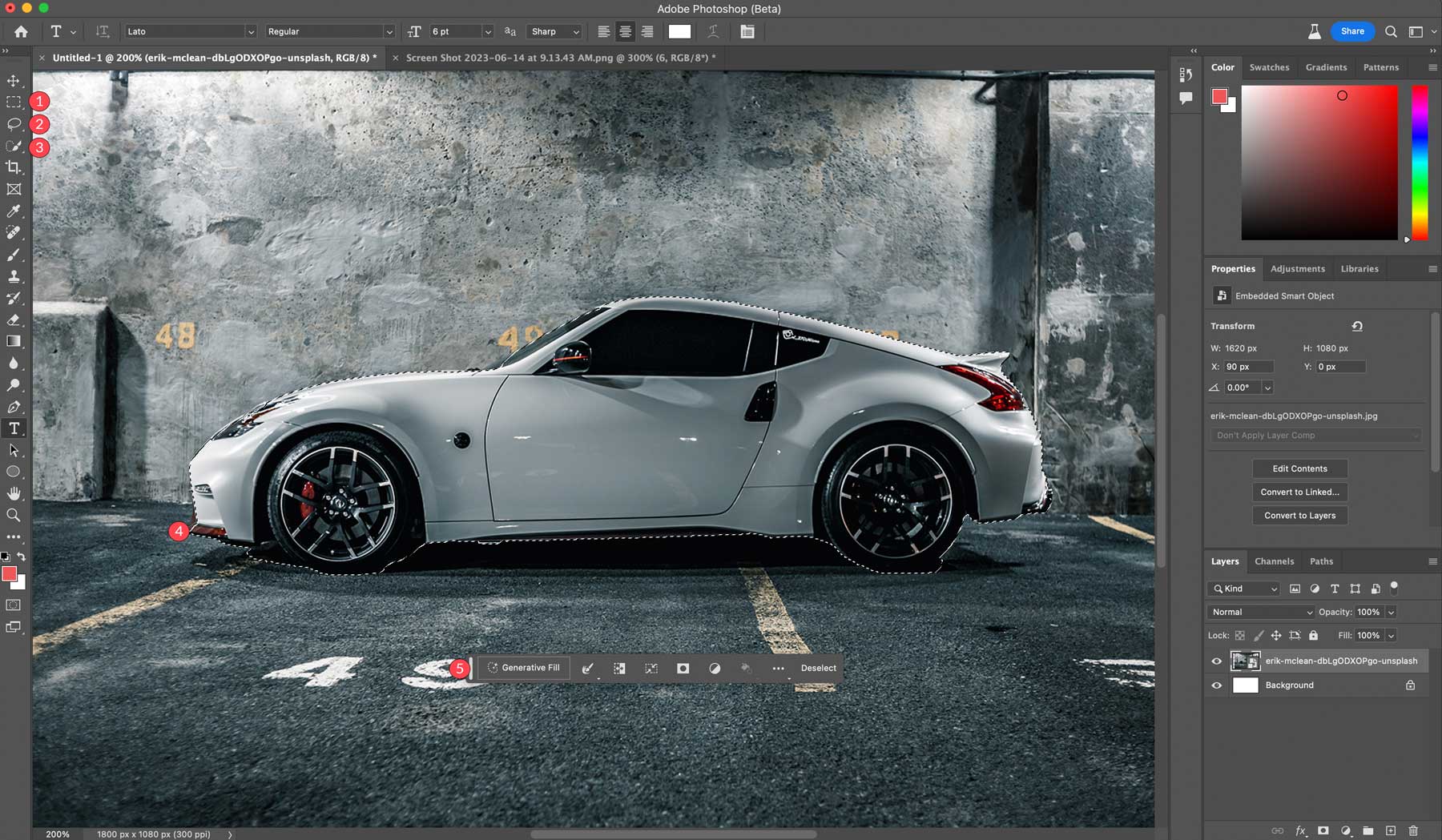The image size is (1442, 840).
Task: Select the Clone Stamp tool
Action: (14, 276)
